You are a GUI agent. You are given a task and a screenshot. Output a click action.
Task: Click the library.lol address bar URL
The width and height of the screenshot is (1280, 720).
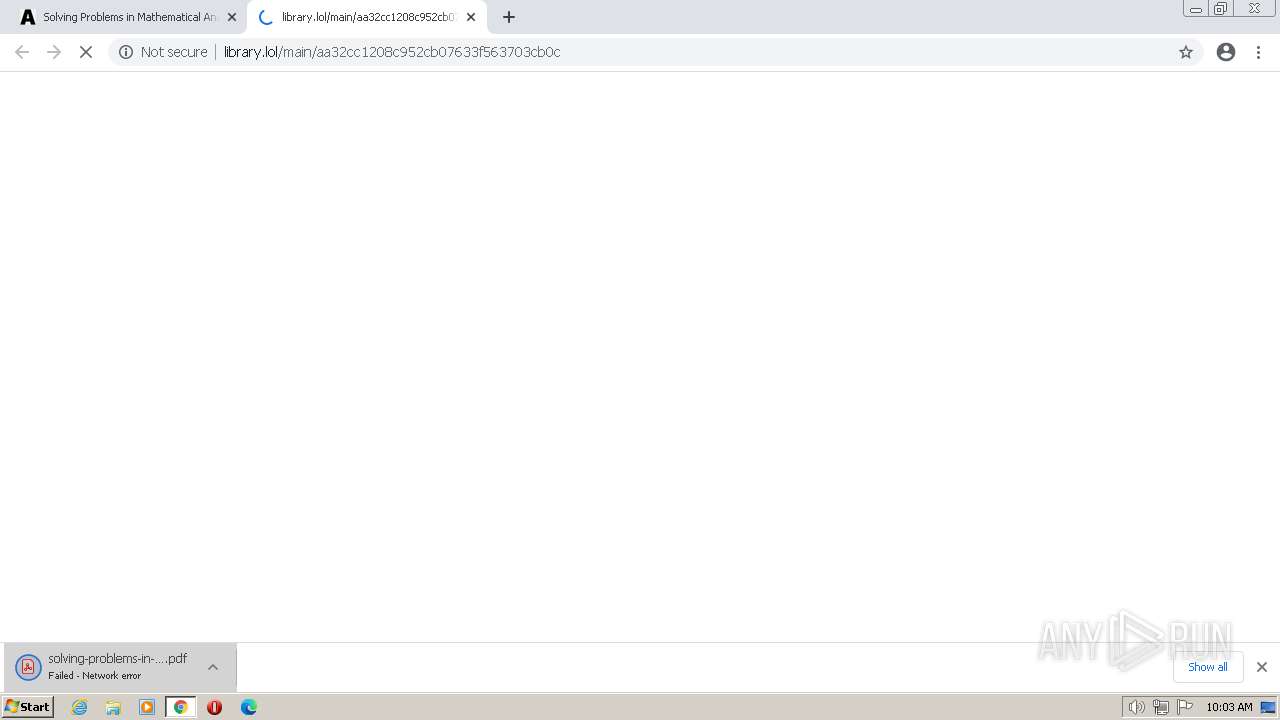tap(392, 52)
